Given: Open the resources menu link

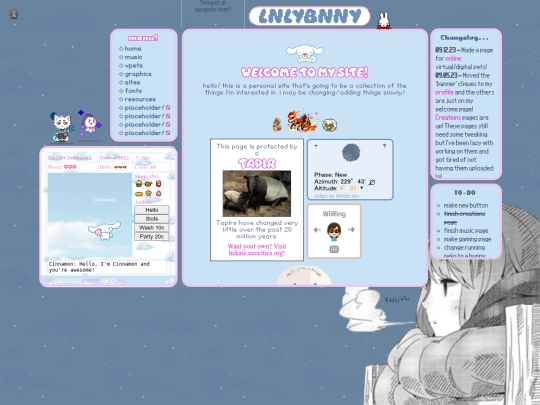Looking at the screenshot, I should 140,99.
